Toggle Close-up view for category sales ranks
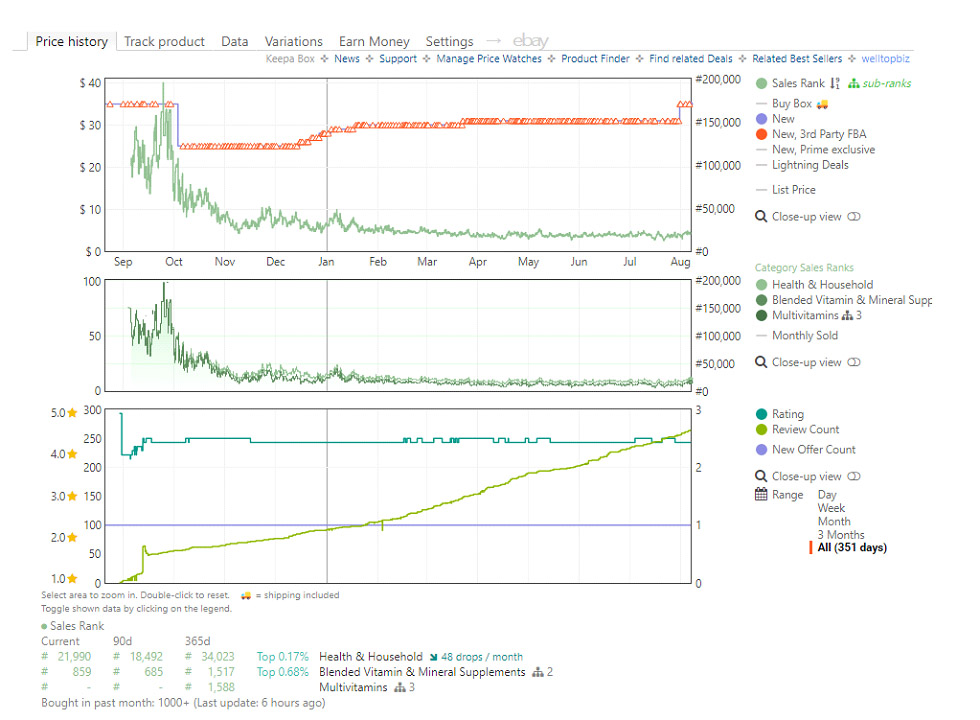The image size is (980, 720). click(853, 363)
